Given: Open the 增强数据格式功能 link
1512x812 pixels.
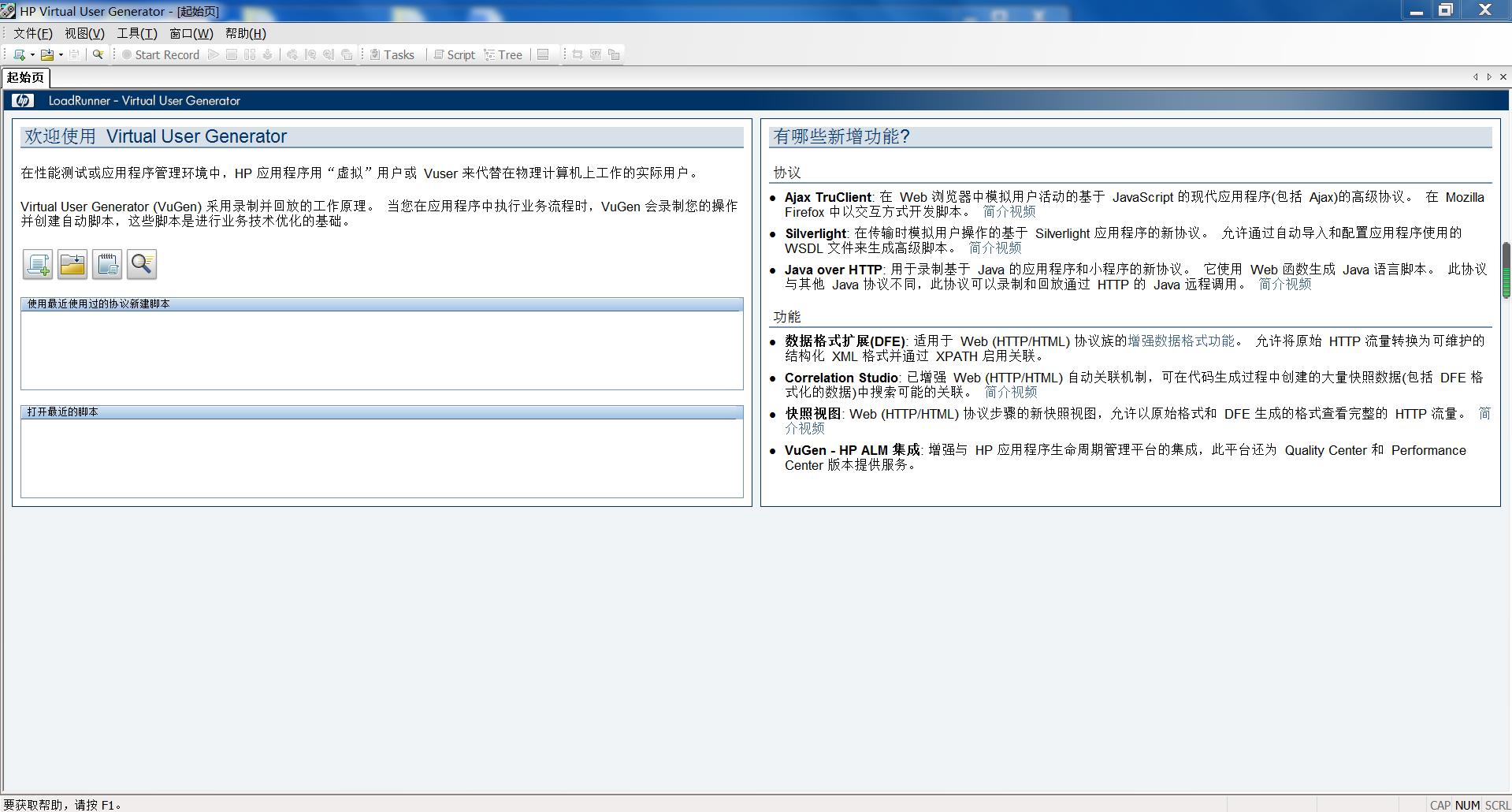Looking at the screenshot, I should tap(1180, 341).
